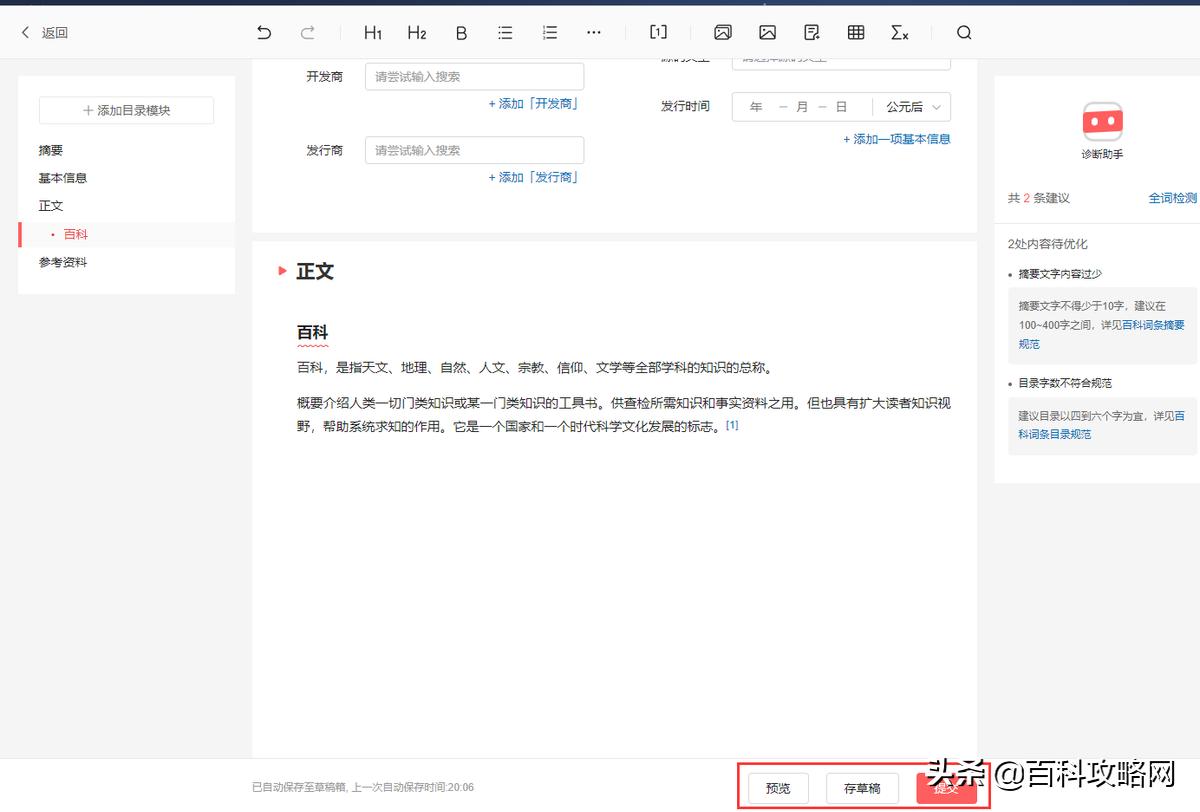The width and height of the screenshot is (1200, 812).
Task: Open the 公元后 era dropdown
Action: (912, 106)
